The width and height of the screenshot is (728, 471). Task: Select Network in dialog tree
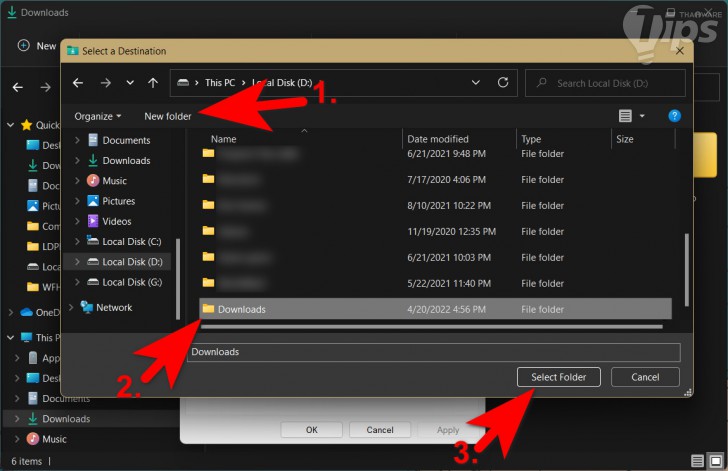114,307
